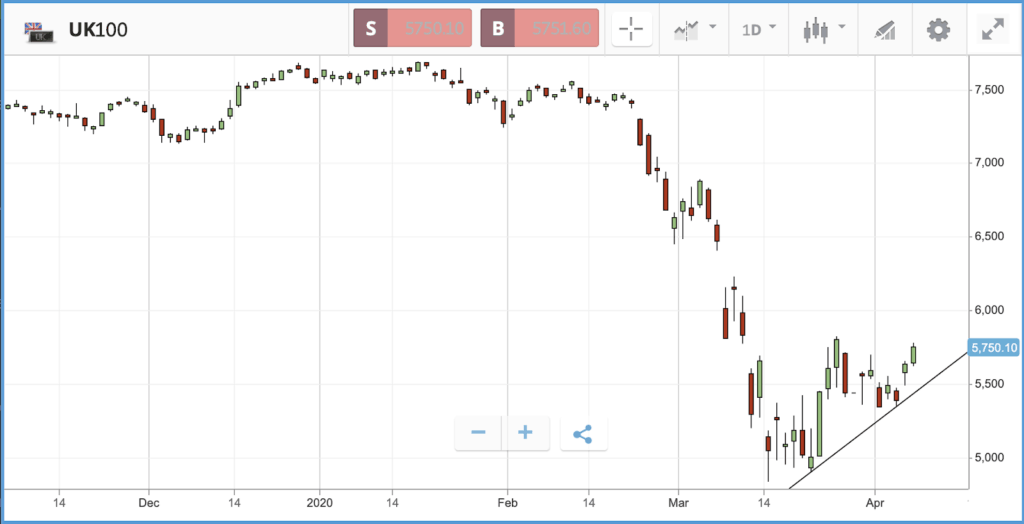This screenshot has height=524, width=1024.
Task: Select the drawn ascending trendline
Action: [x=878, y=419]
